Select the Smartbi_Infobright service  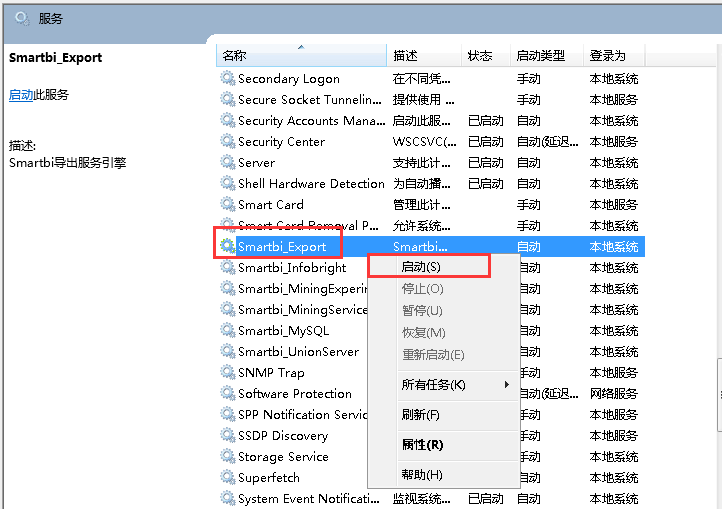pos(292,268)
